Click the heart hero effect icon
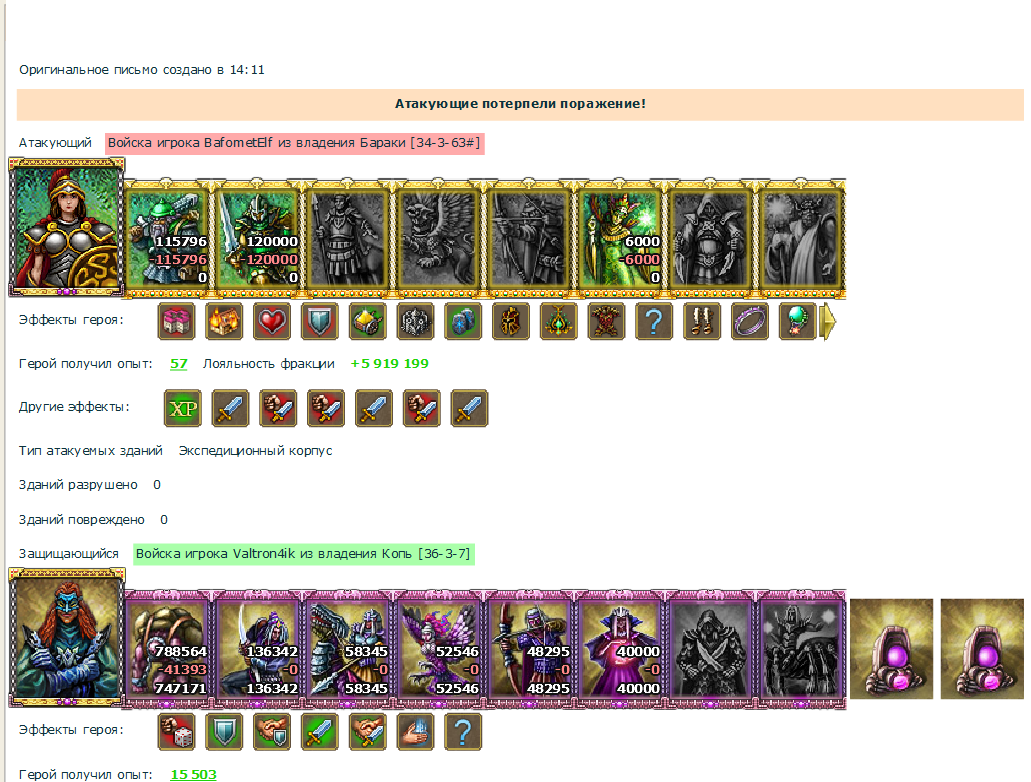Image resolution: width=1031 pixels, height=782 pixels. pos(272,321)
